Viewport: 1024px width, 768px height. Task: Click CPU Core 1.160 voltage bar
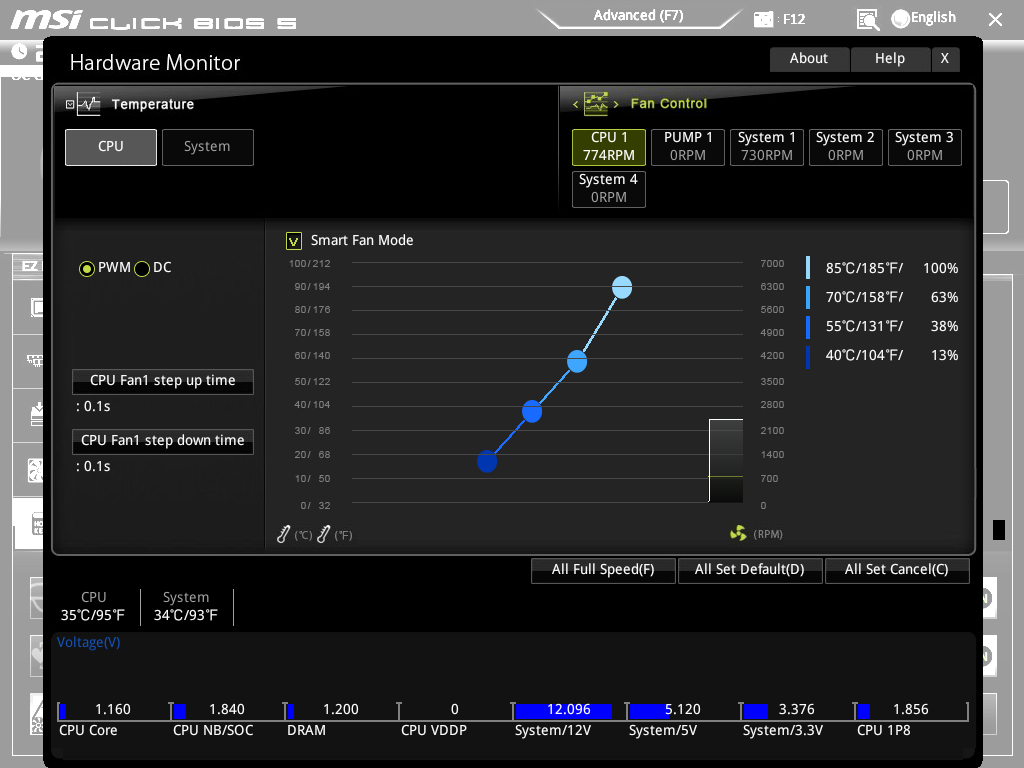114,710
